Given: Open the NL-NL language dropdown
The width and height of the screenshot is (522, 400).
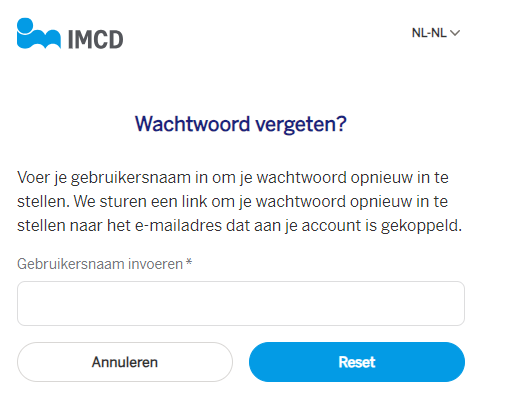Looking at the screenshot, I should (436, 33).
